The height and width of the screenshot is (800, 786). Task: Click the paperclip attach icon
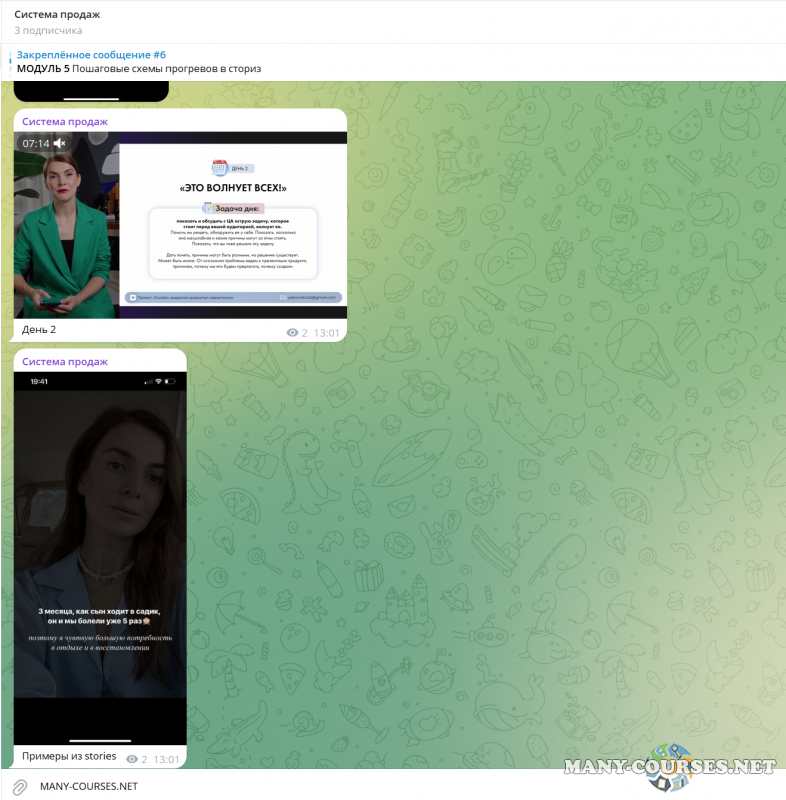[x=19, y=786]
